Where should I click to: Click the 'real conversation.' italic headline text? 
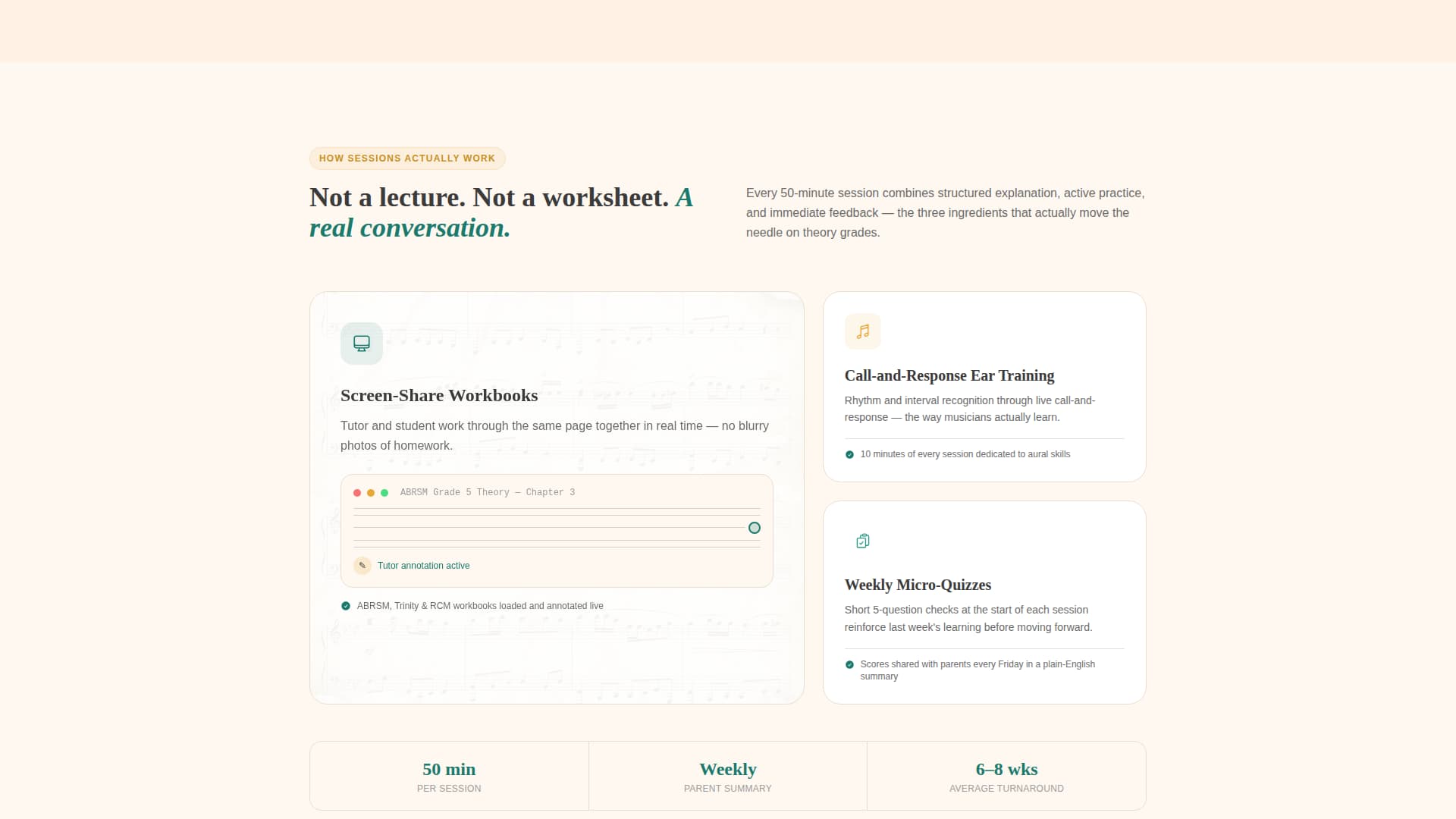tap(409, 227)
